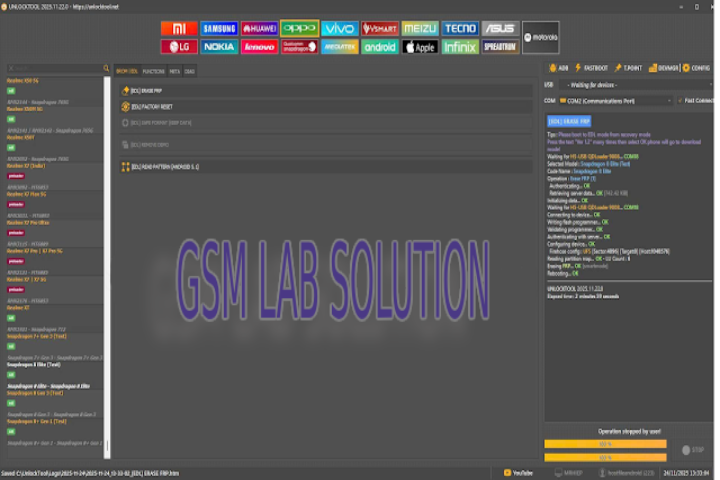Select the Xiaomi MI brand logo

(x=179, y=29)
